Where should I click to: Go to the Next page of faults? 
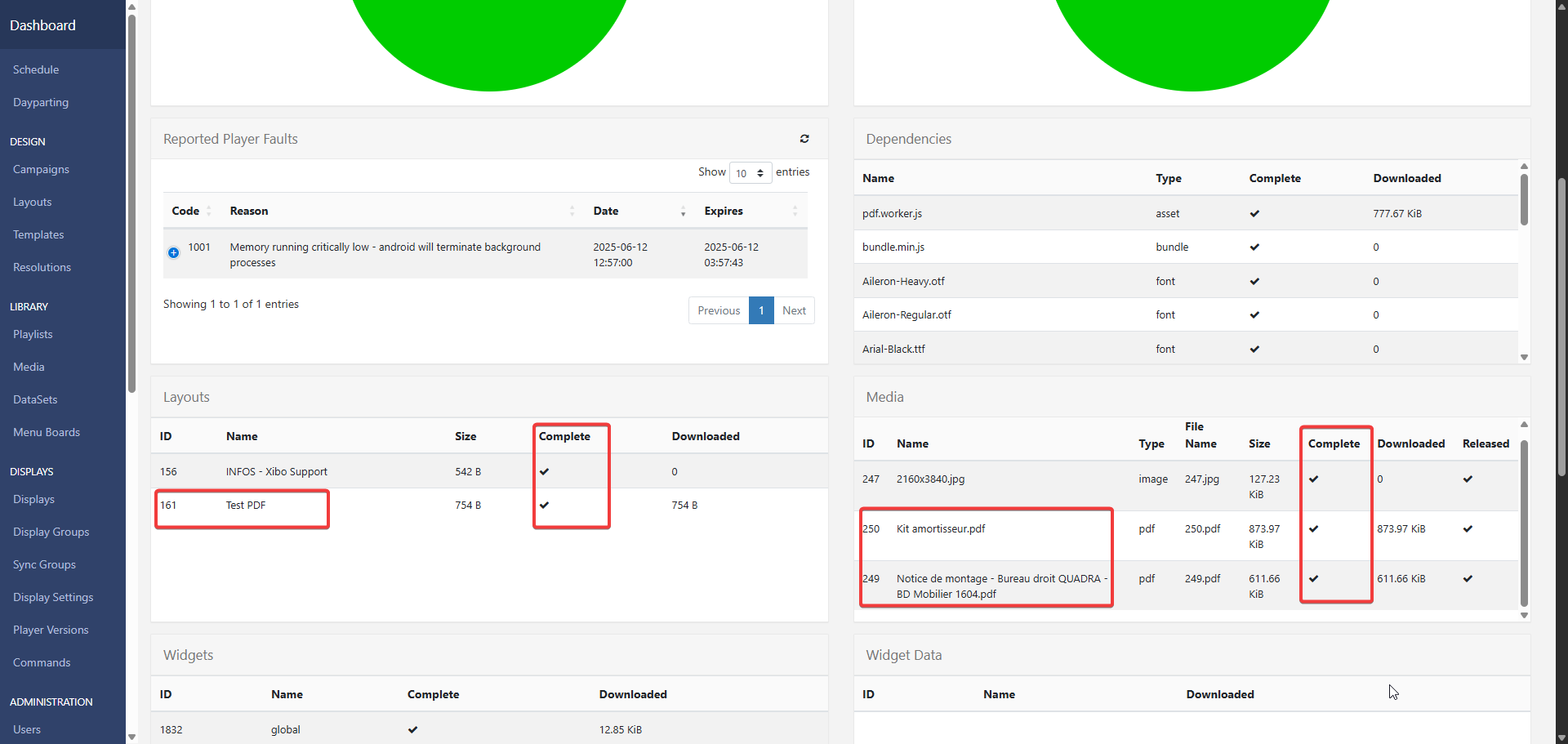(794, 310)
